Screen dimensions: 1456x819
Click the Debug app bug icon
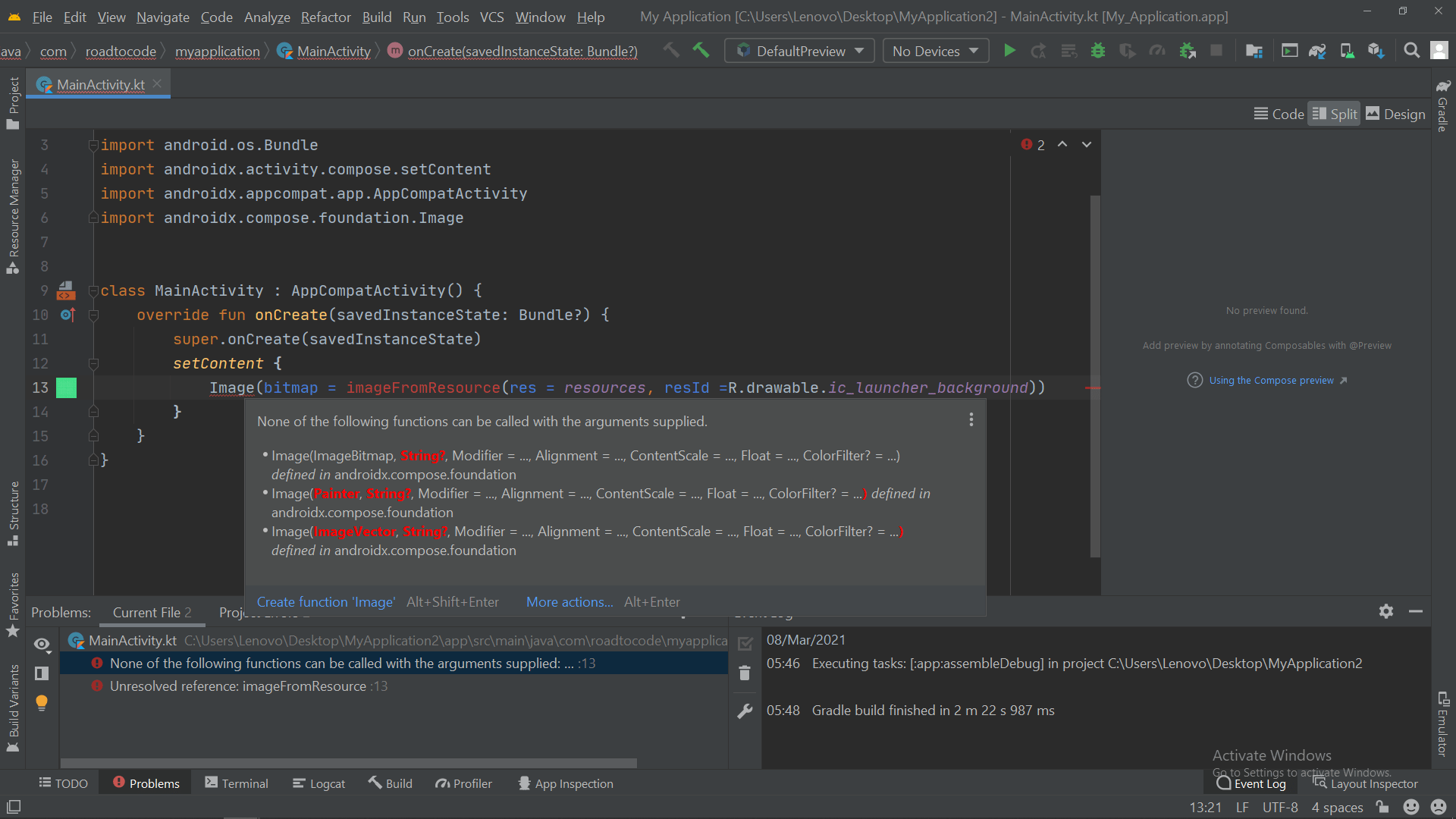point(1097,51)
